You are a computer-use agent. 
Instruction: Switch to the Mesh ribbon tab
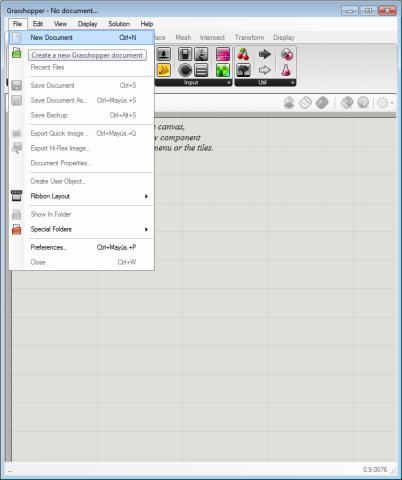pyautogui.click(x=183, y=38)
